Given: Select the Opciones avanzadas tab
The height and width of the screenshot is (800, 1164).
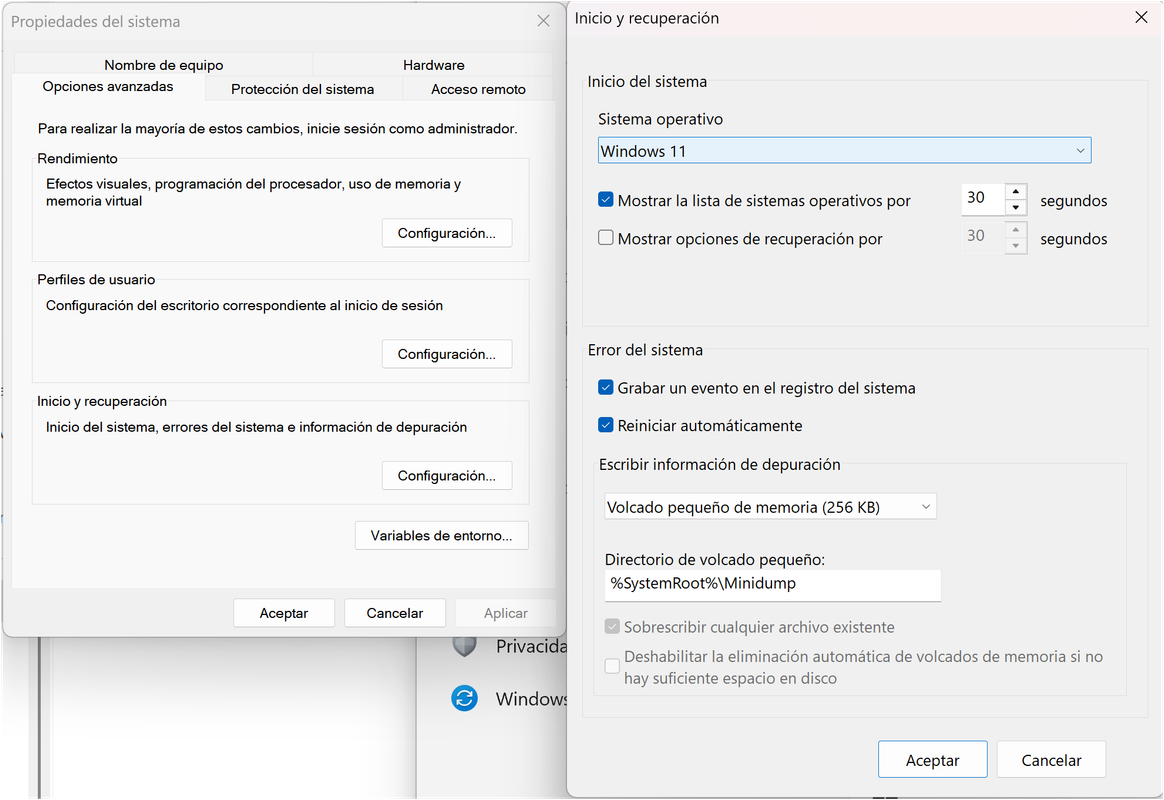Looking at the screenshot, I should 108,87.
